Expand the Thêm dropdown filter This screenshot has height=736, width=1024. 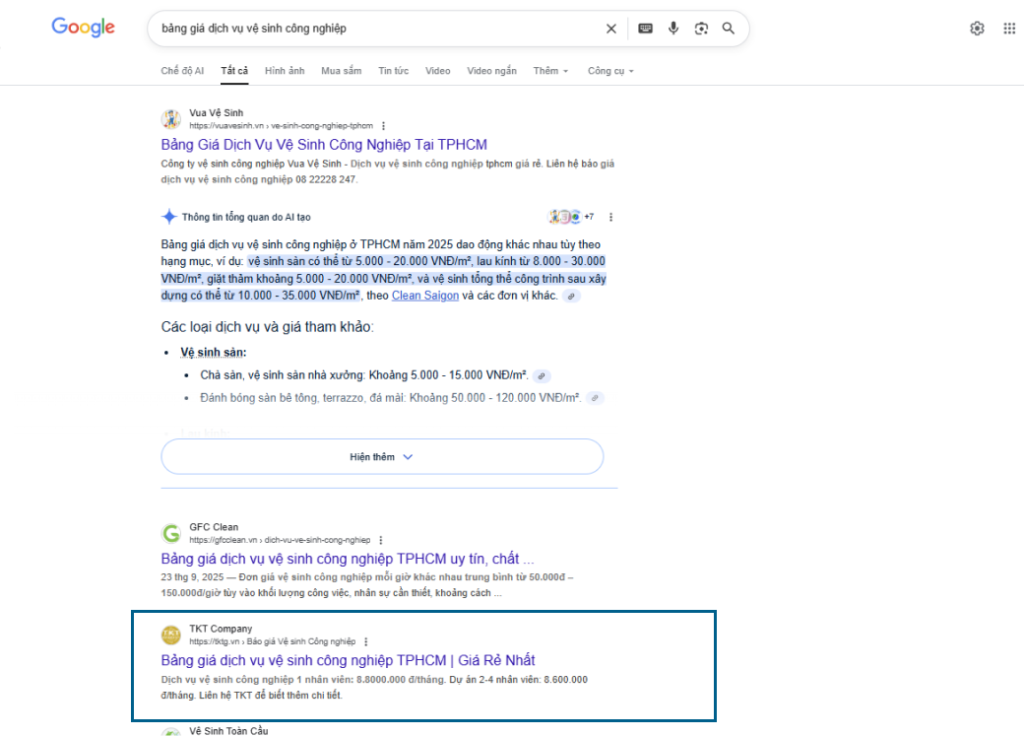click(x=550, y=71)
